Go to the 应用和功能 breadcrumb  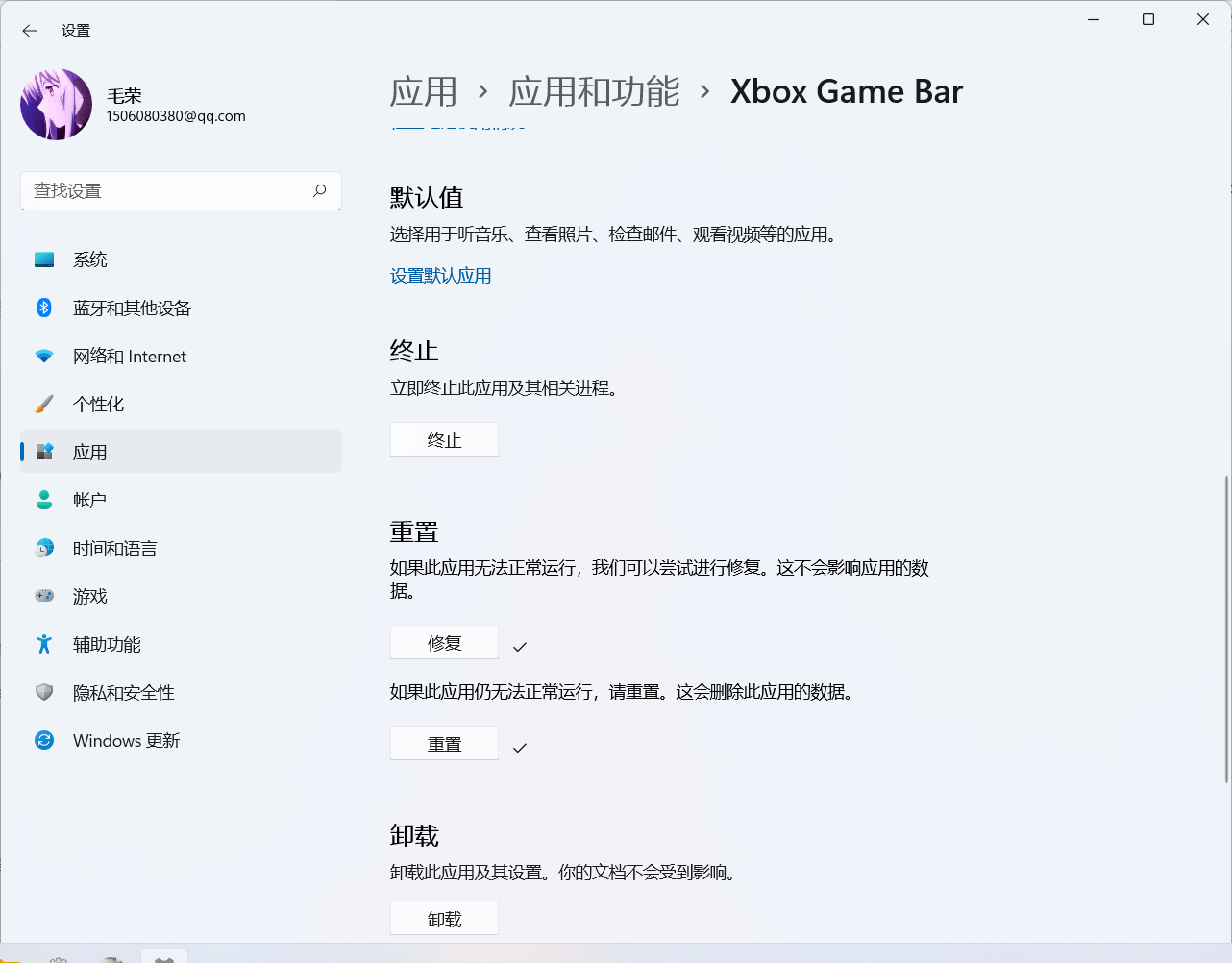tap(594, 91)
